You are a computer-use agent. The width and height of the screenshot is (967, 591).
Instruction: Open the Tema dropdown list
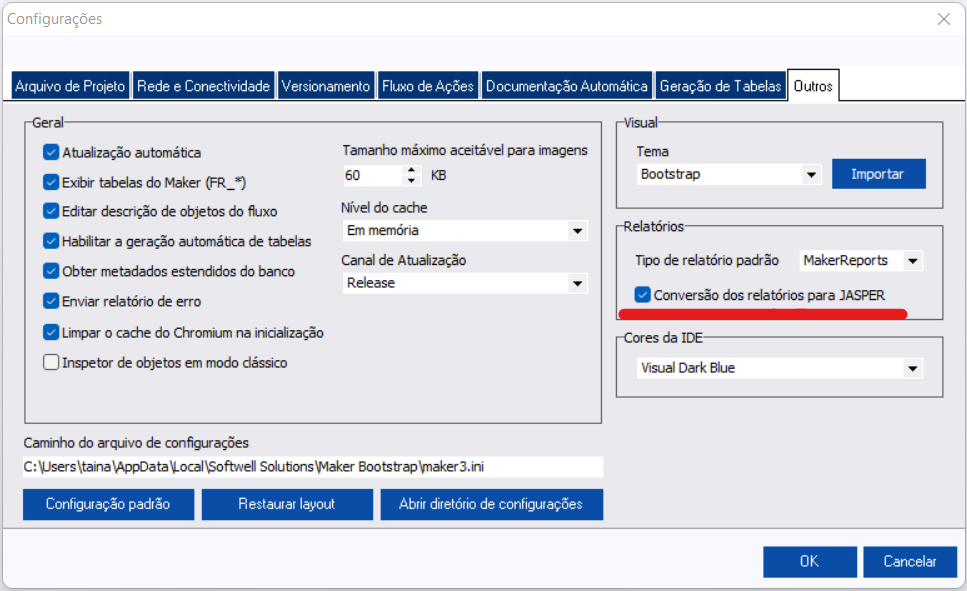811,175
